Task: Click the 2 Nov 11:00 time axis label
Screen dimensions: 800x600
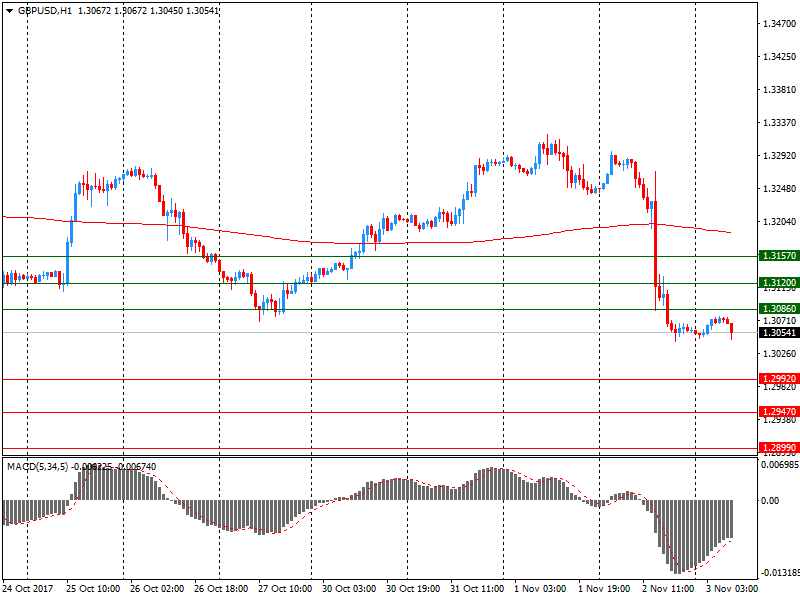Action: 668,589
